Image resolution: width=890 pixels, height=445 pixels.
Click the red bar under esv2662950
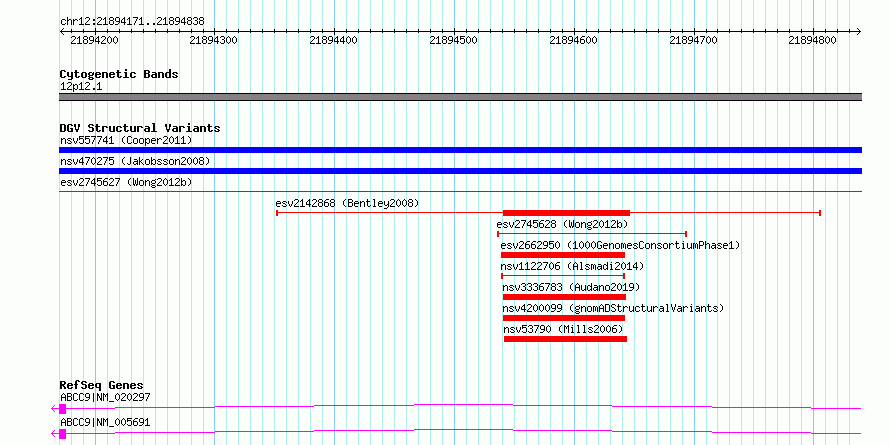[x=562, y=255]
